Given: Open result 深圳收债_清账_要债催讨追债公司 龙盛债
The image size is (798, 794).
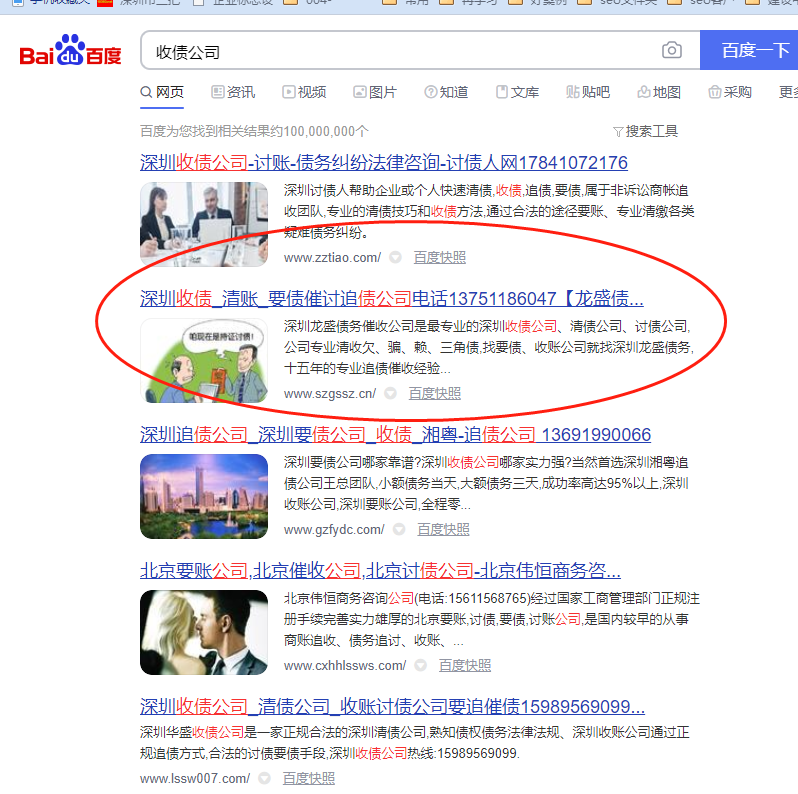Looking at the screenshot, I should 391,299.
